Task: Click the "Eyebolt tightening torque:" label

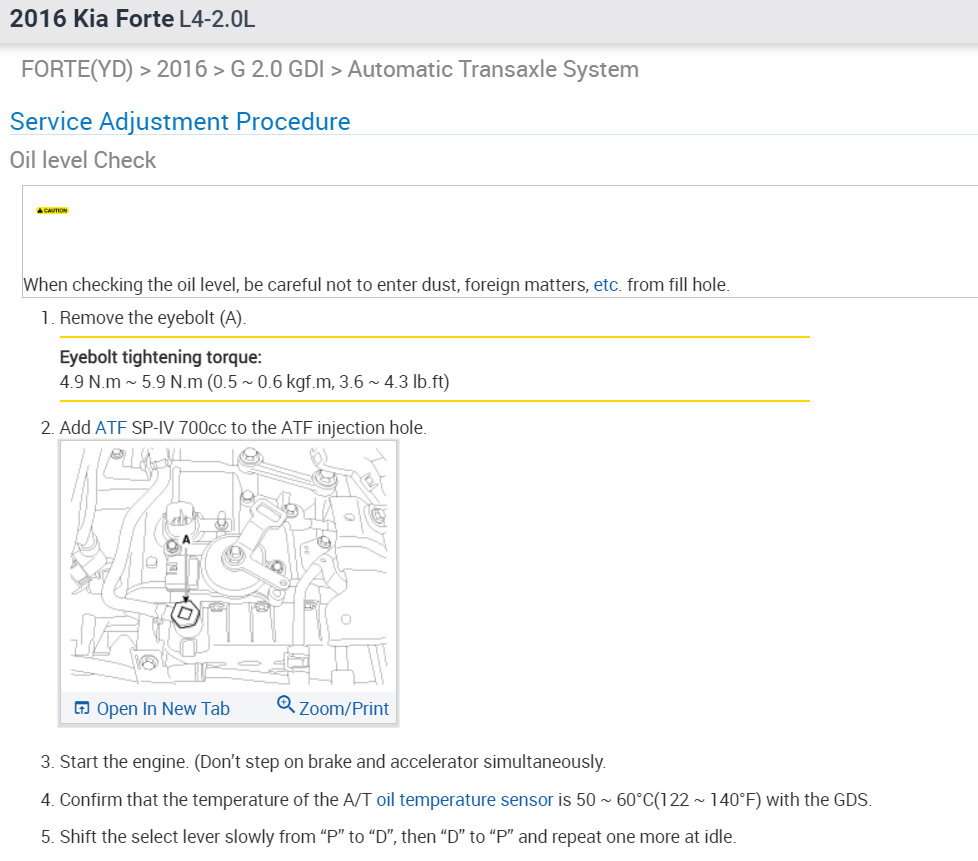Action: pyautogui.click(x=161, y=357)
